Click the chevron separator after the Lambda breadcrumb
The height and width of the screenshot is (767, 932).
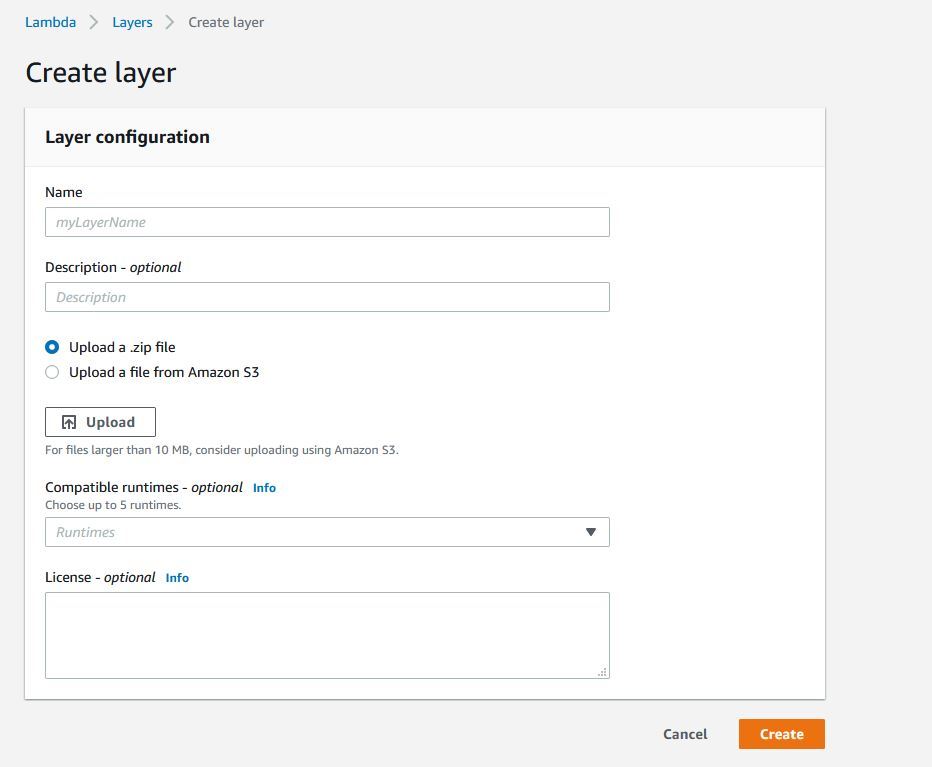tap(94, 22)
